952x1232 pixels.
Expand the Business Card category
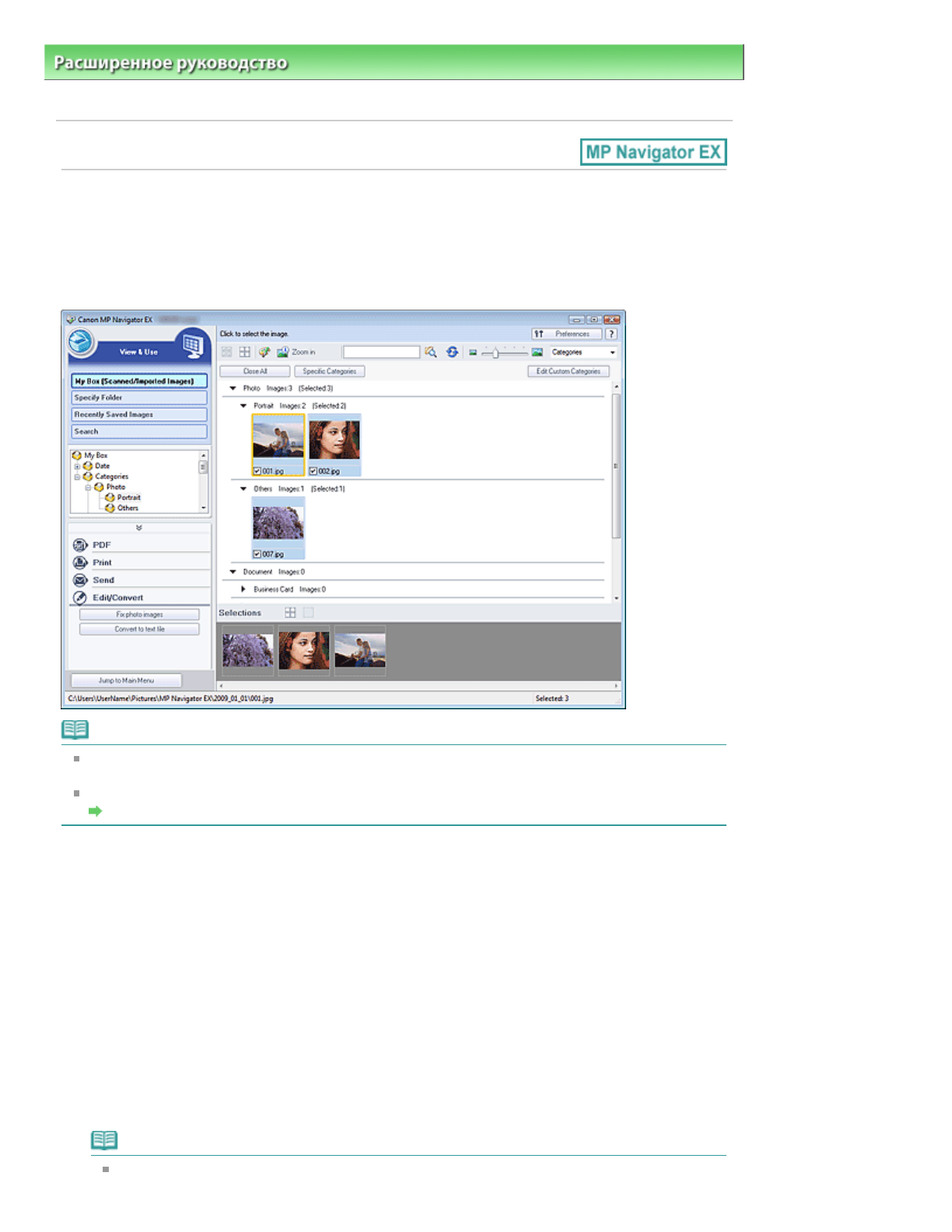pos(243,590)
